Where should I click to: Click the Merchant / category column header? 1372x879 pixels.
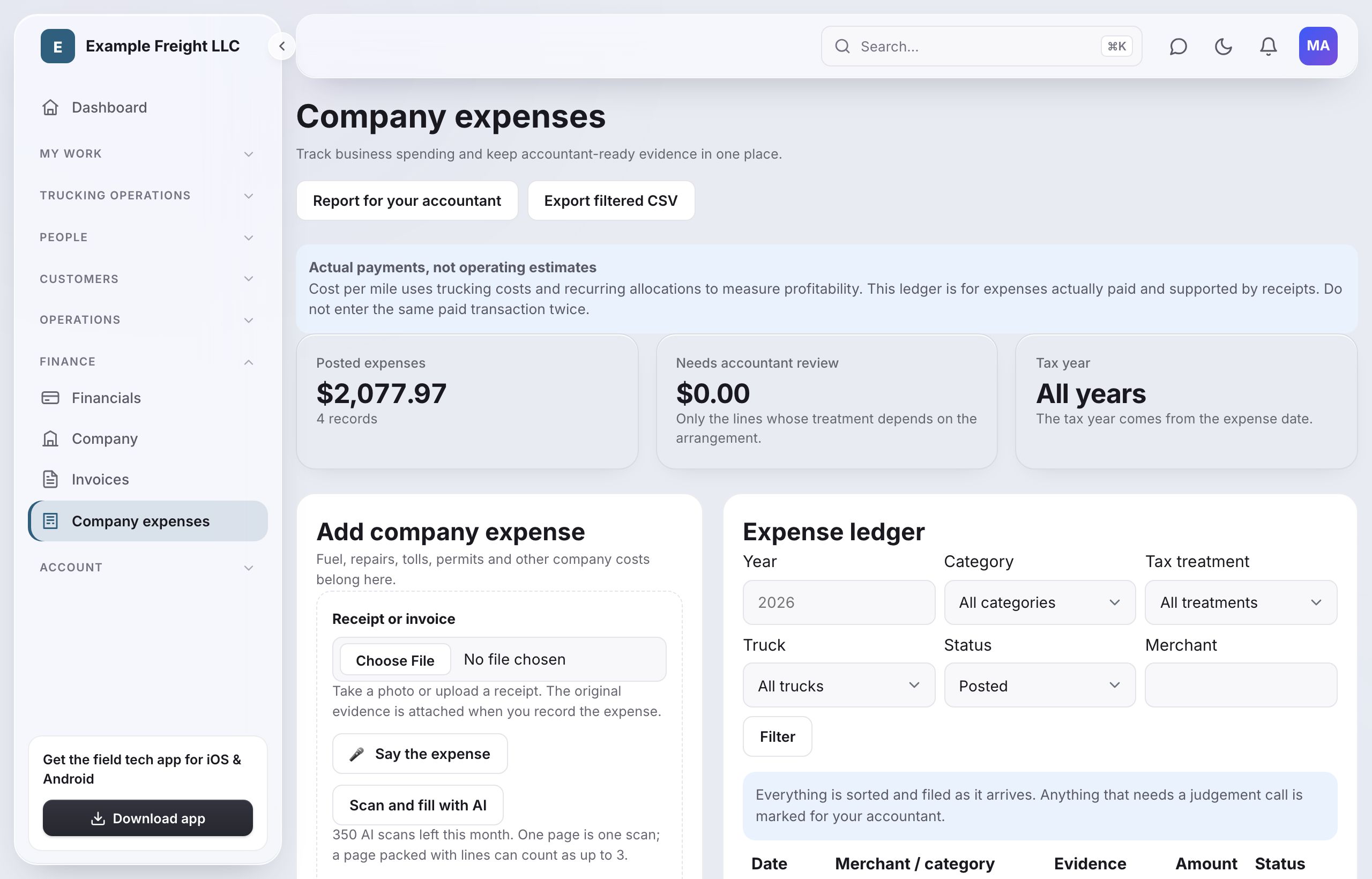(x=914, y=863)
